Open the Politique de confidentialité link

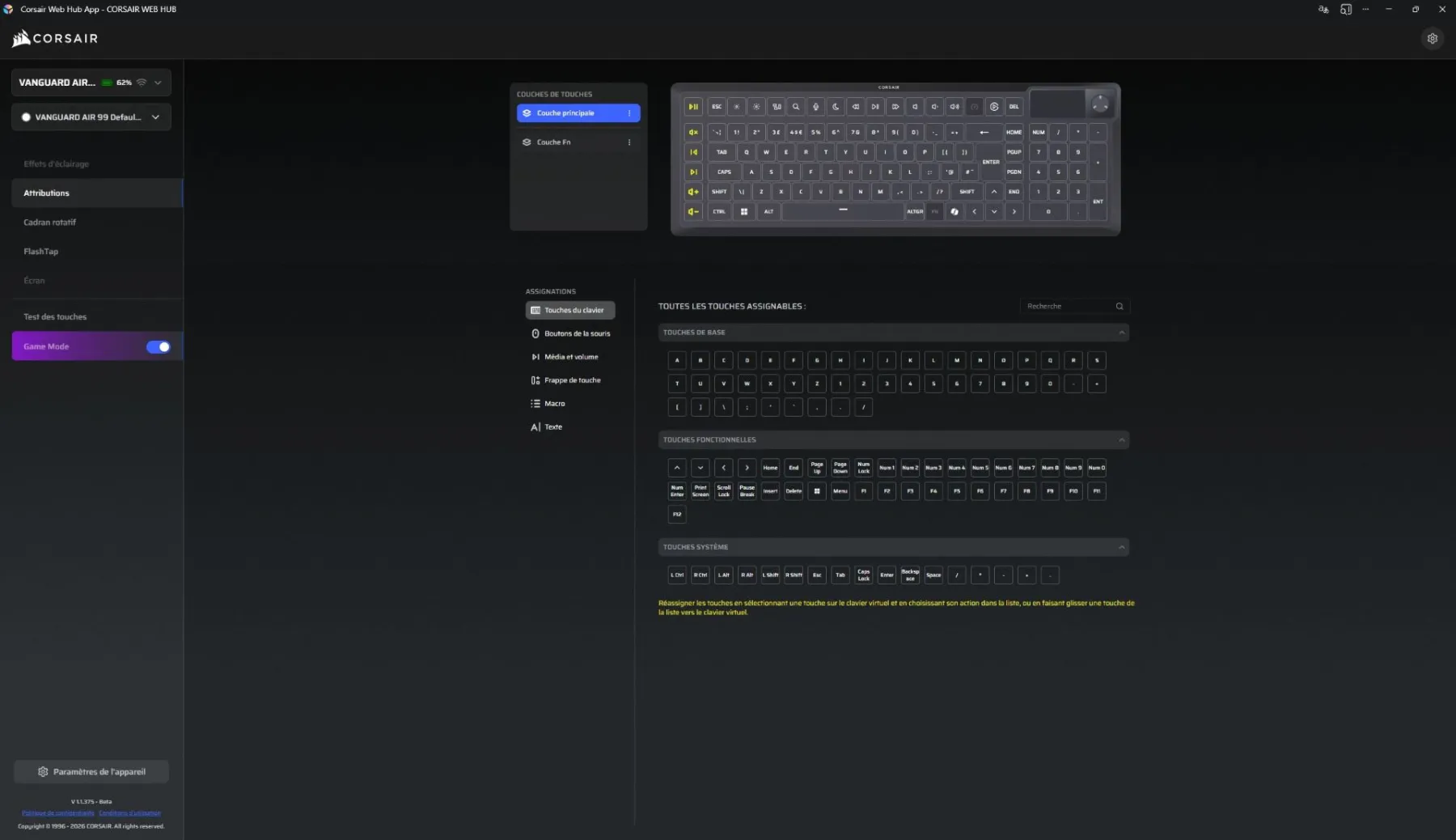click(x=57, y=813)
